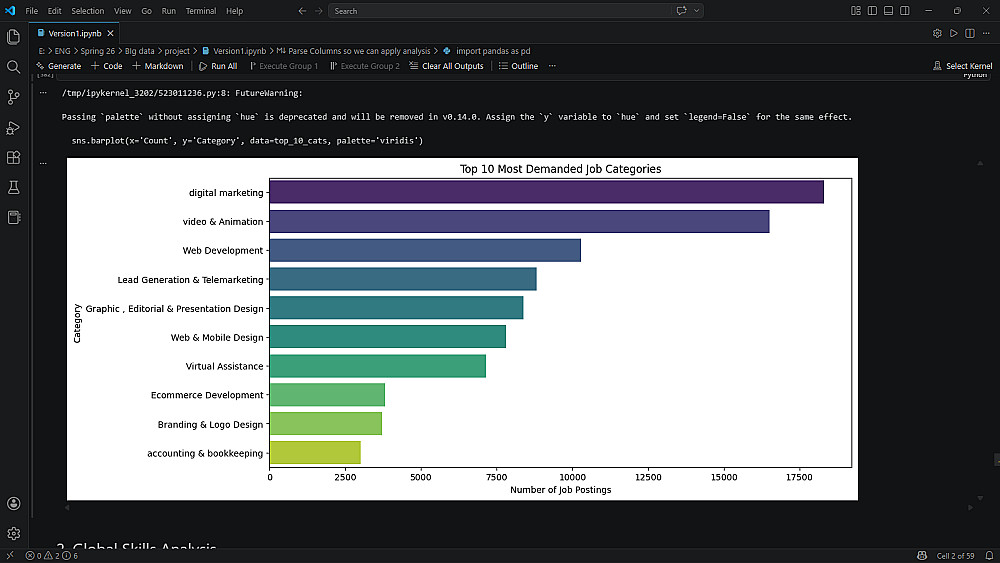The width and height of the screenshot is (1000, 563).
Task: Open the Extensions view
Action: (14, 157)
